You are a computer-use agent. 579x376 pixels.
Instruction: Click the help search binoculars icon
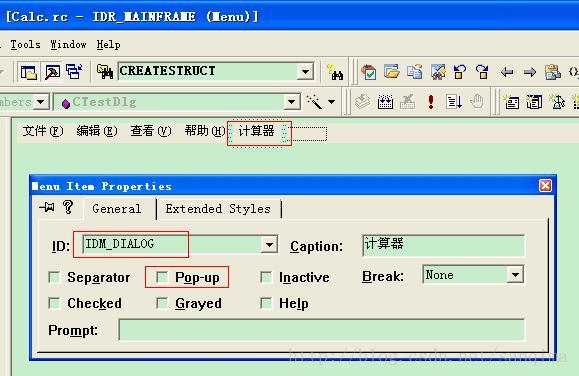pos(335,72)
